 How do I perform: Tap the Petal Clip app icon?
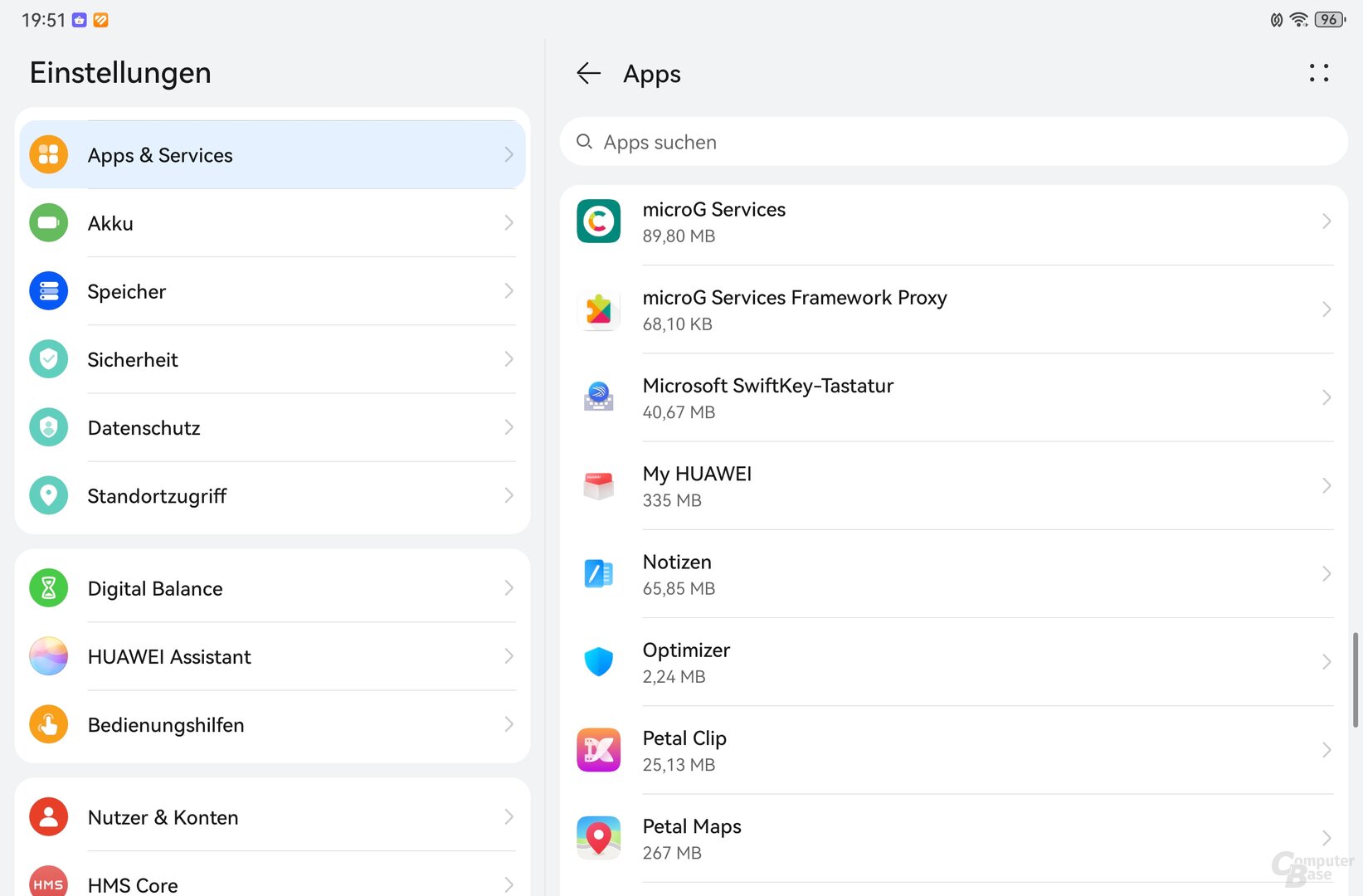[x=598, y=750]
